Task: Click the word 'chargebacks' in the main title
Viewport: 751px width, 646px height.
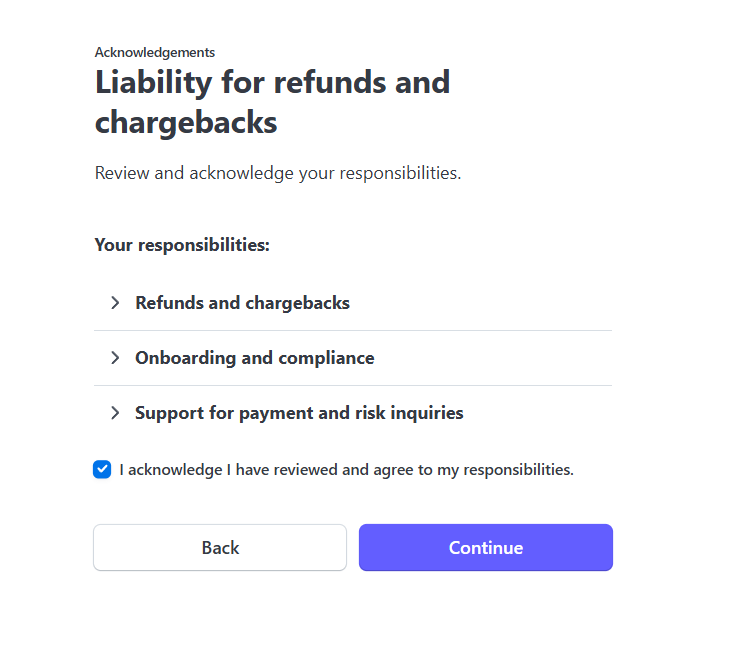Action: click(186, 123)
